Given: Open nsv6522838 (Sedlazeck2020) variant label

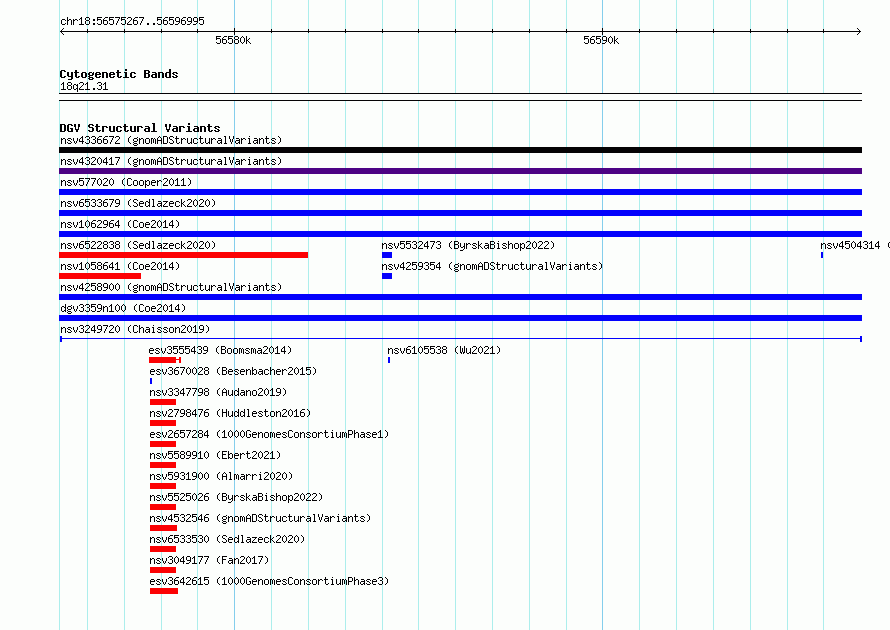Looking at the screenshot, I should [138, 245].
